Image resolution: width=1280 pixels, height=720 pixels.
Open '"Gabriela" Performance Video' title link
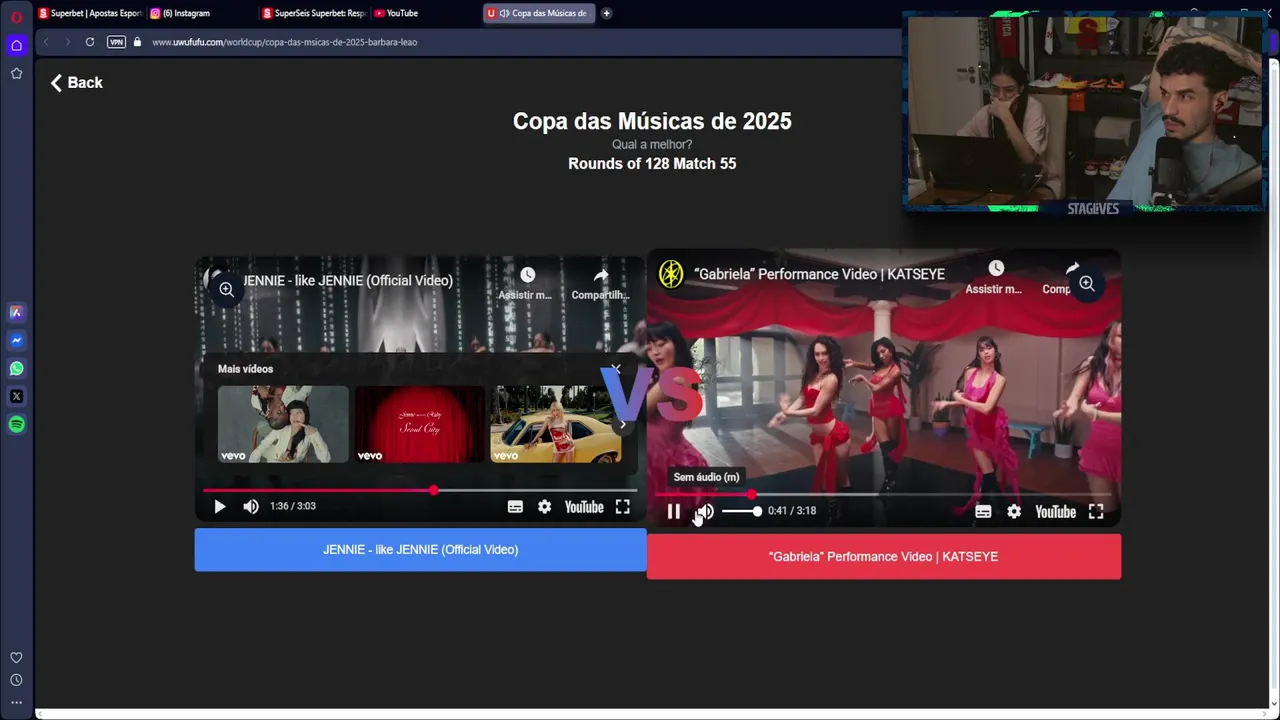tap(819, 274)
